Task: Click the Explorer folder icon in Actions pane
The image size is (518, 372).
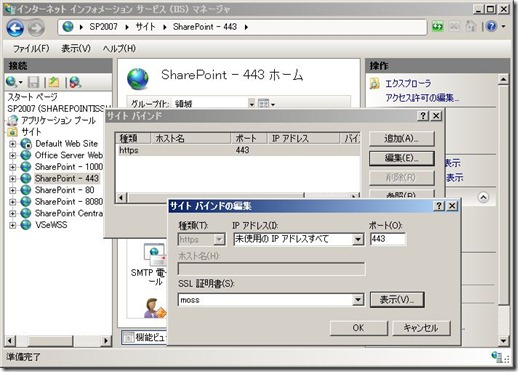Action: pyautogui.click(x=375, y=83)
